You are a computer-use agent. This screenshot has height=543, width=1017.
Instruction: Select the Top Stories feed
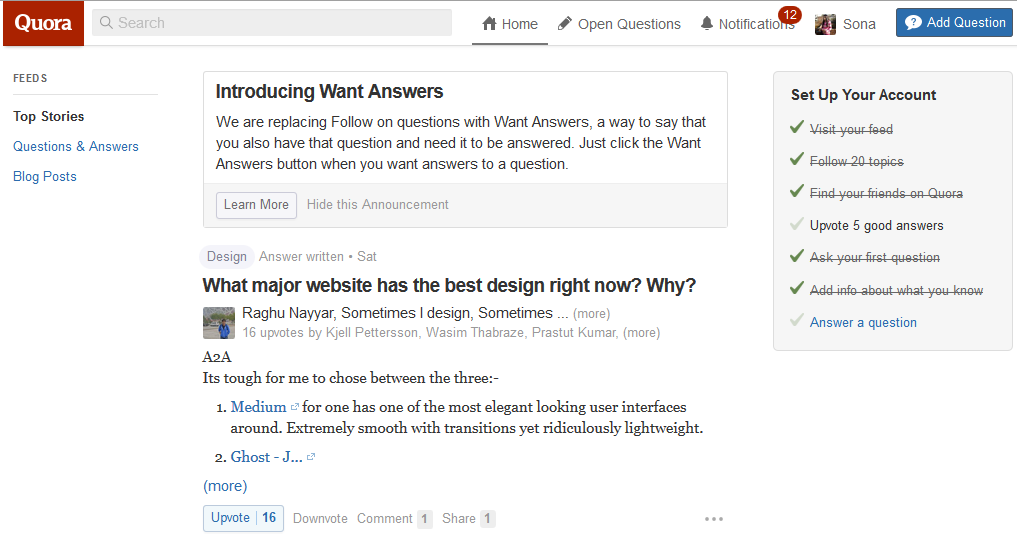click(49, 116)
